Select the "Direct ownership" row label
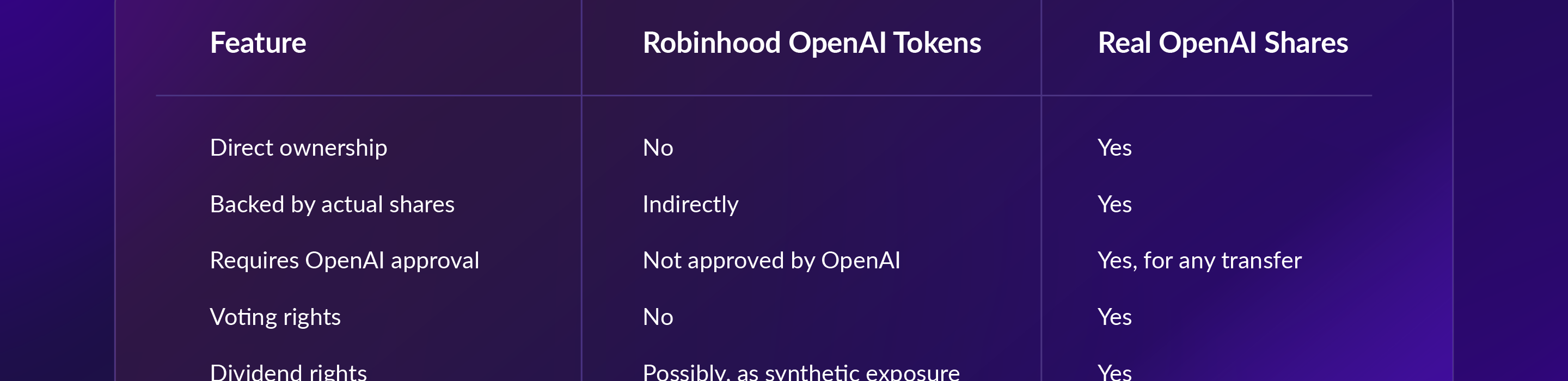The width and height of the screenshot is (1568, 381). pos(298,148)
